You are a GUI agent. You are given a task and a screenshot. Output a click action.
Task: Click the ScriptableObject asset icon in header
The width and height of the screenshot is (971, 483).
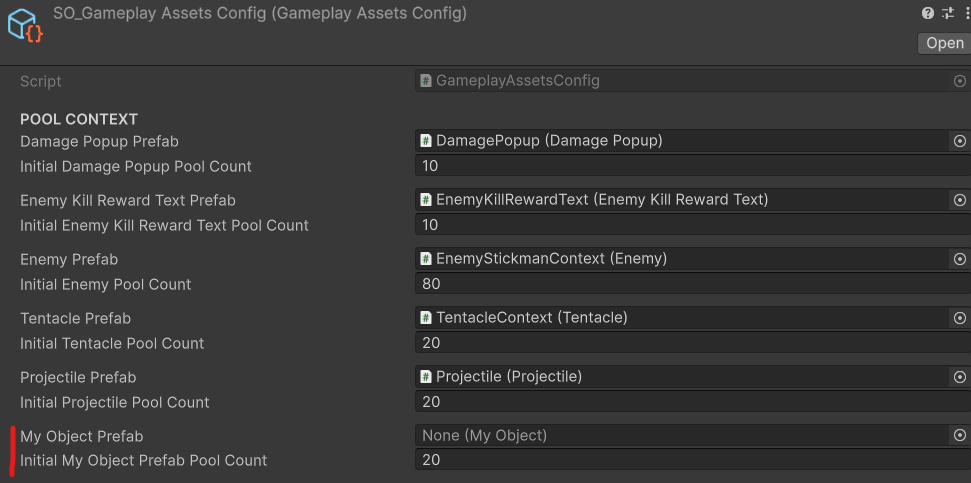tap(25, 24)
